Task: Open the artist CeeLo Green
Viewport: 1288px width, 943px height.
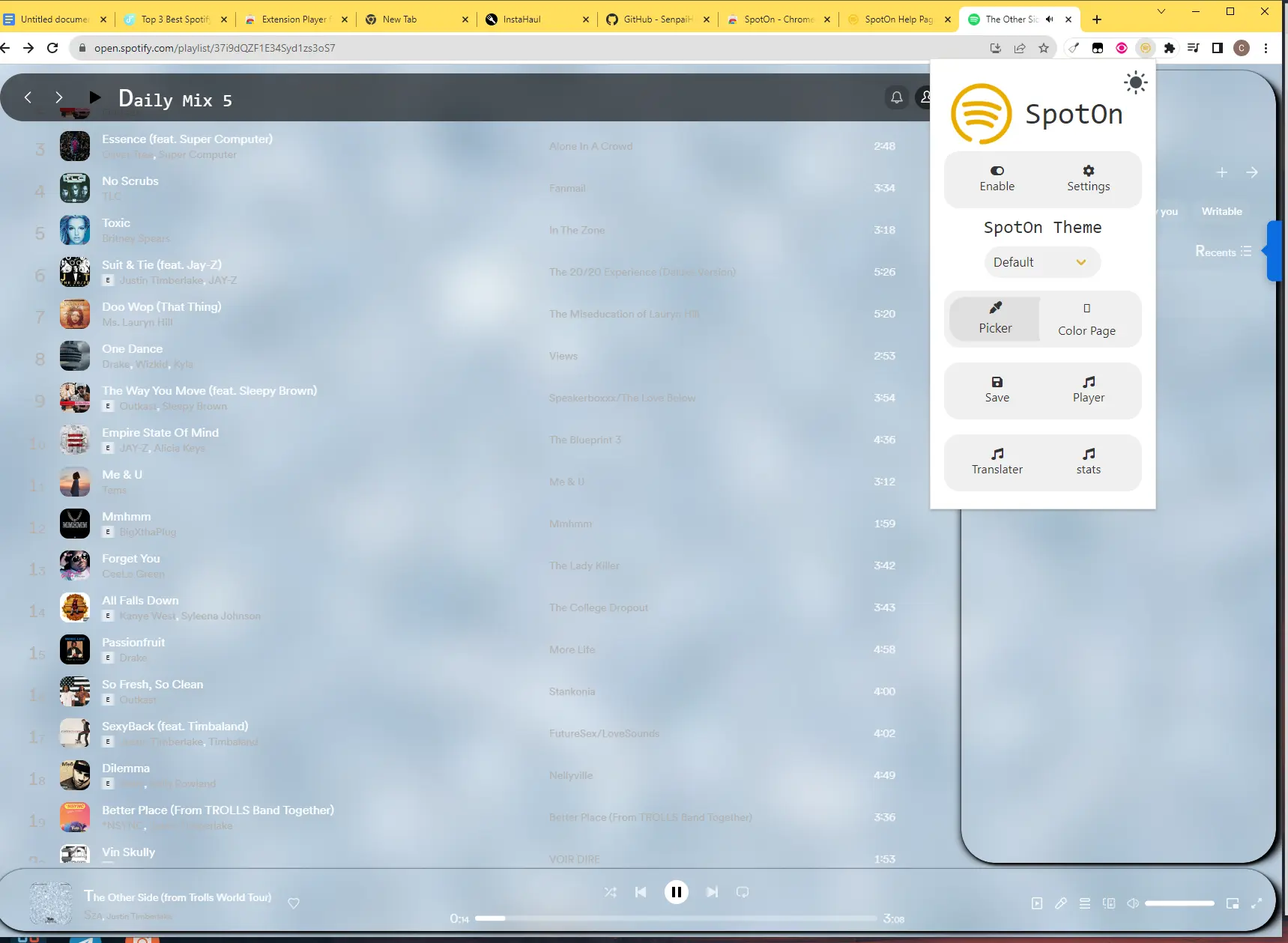Action: (133, 574)
